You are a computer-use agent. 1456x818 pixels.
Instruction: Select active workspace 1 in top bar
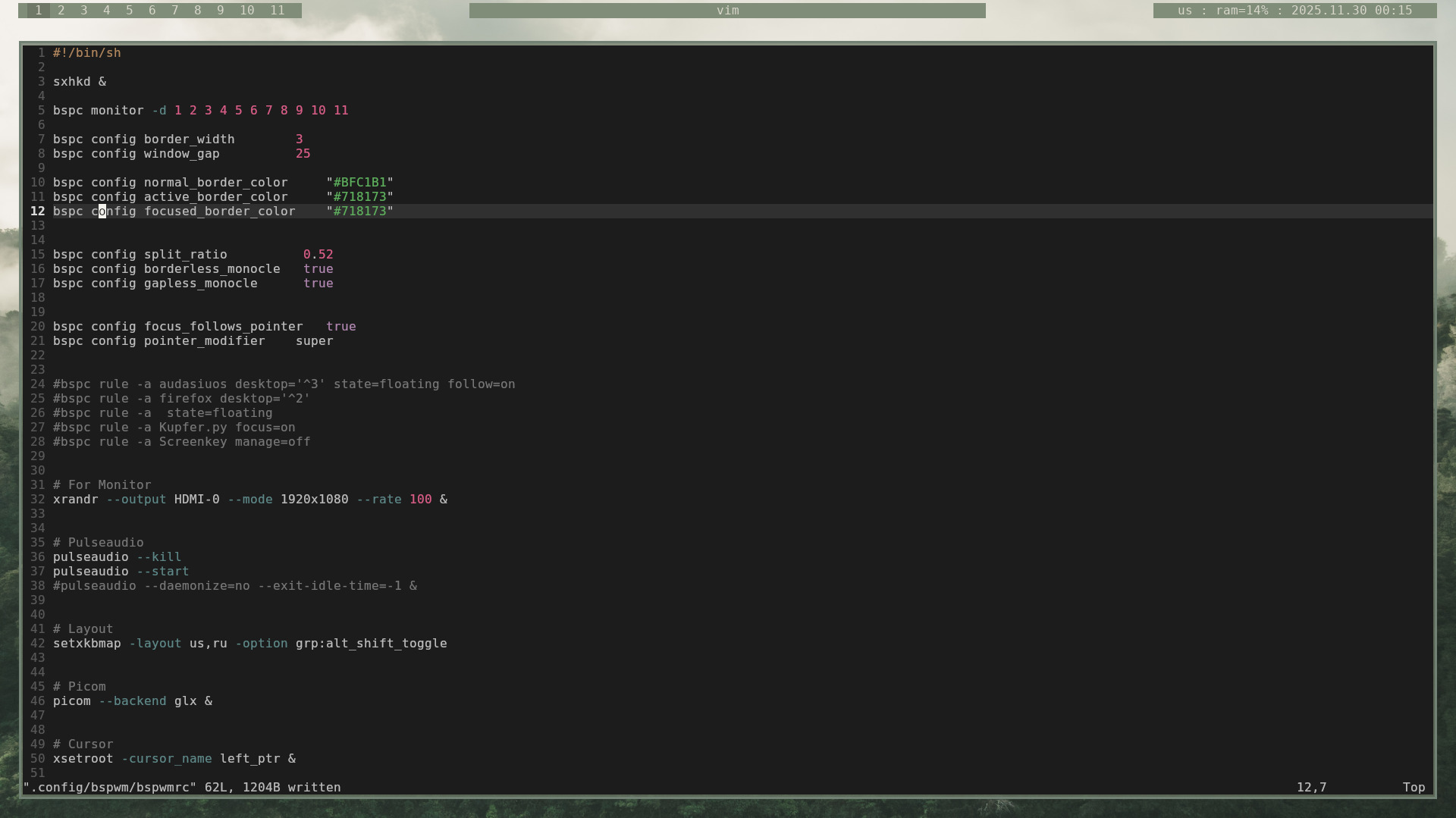click(x=39, y=11)
